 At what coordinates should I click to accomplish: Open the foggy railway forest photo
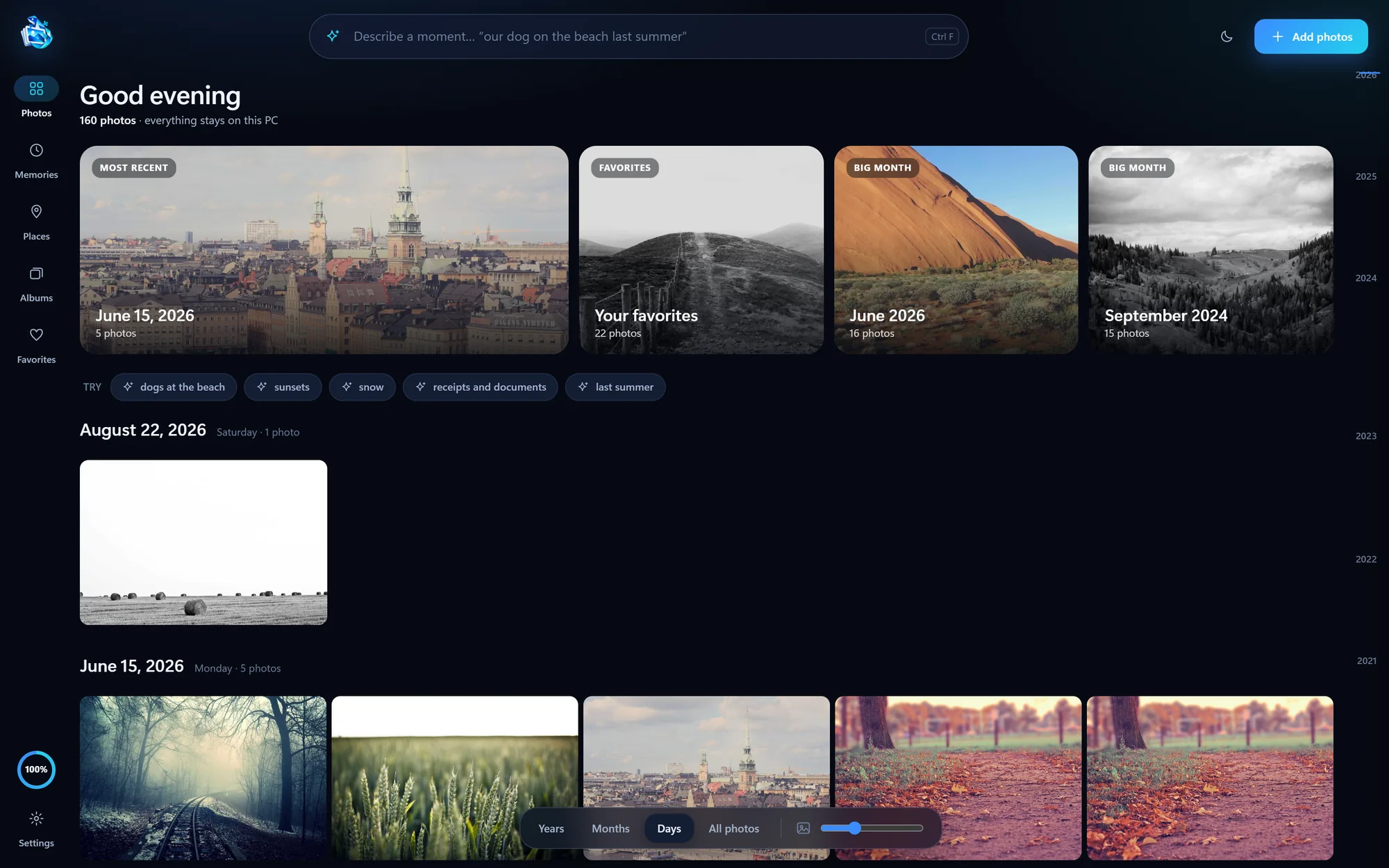[203, 778]
